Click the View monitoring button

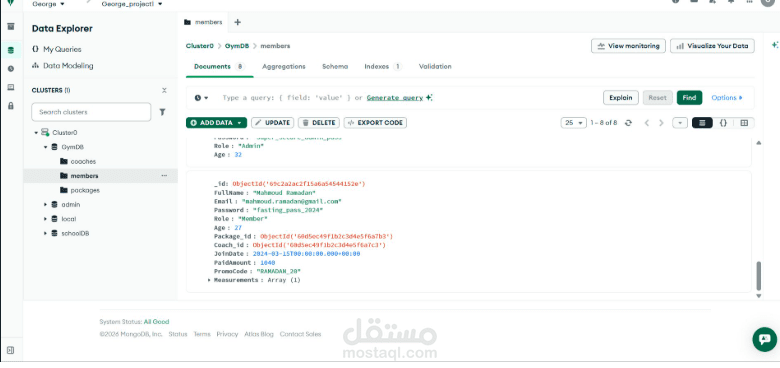628,46
